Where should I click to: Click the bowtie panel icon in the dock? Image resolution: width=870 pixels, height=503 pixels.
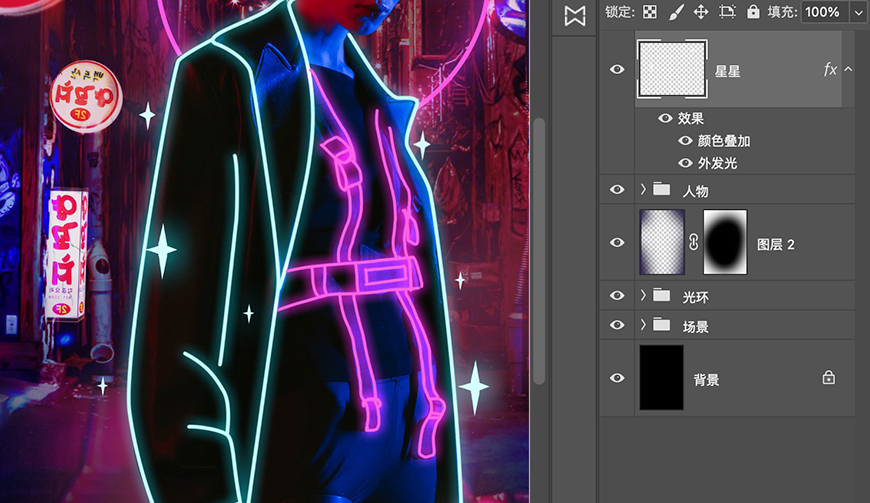point(575,16)
